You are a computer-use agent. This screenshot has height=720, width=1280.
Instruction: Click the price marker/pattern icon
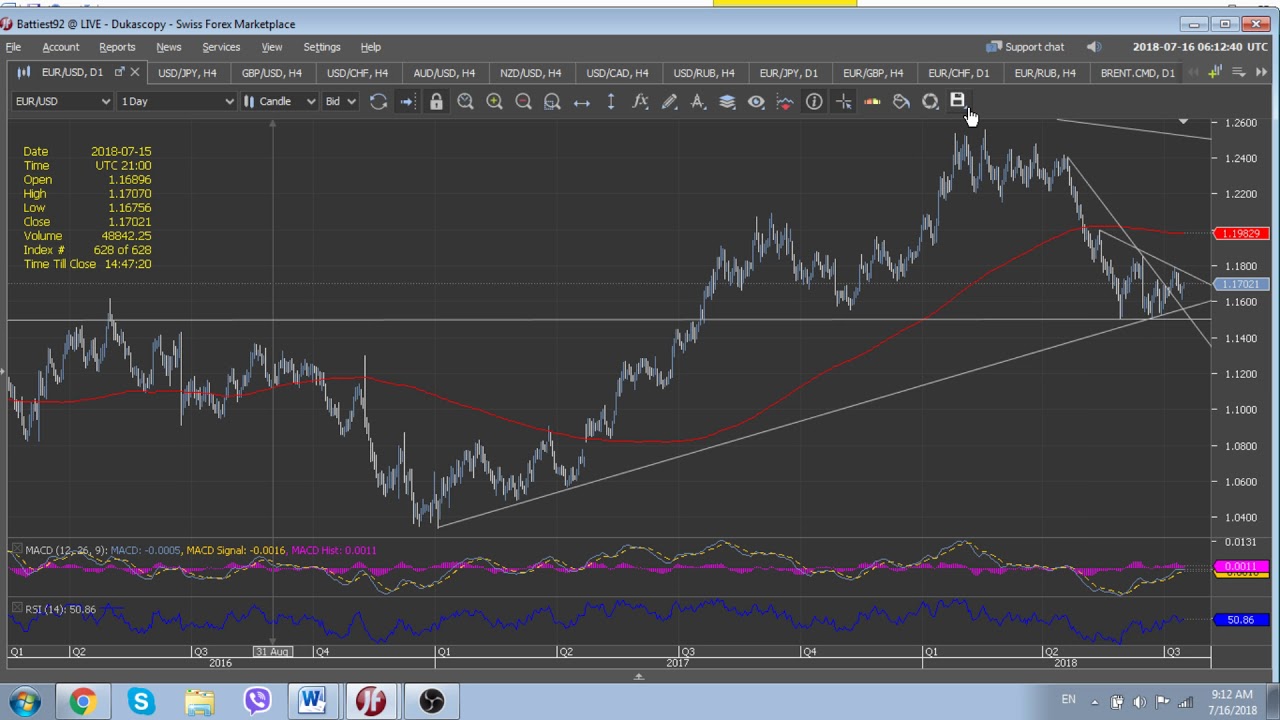pyautogui.click(x=785, y=101)
